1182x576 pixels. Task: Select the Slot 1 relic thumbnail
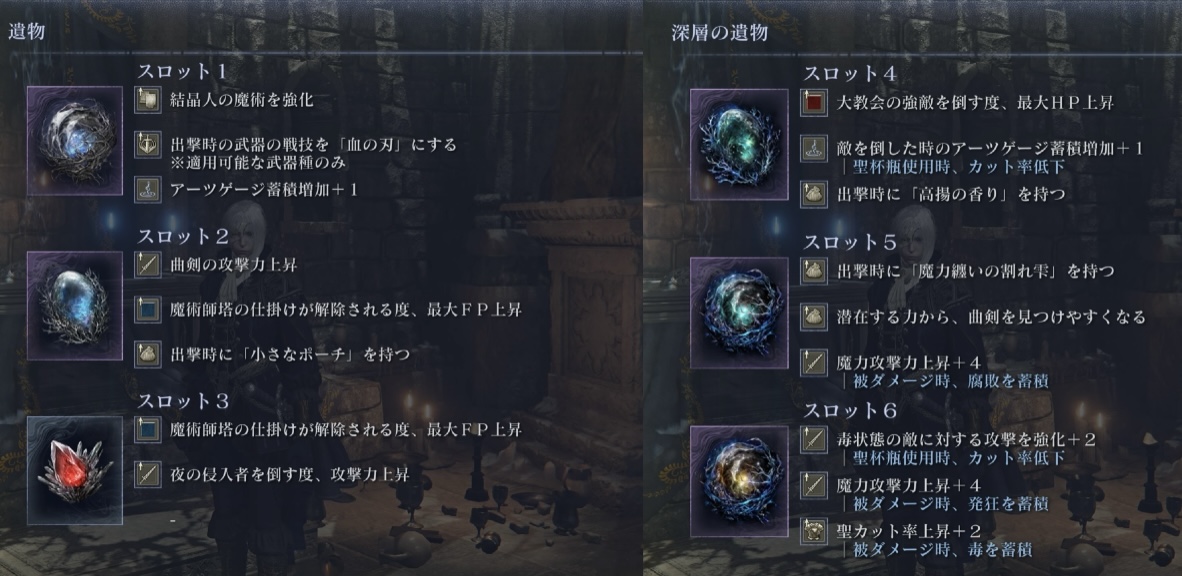(75, 140)
